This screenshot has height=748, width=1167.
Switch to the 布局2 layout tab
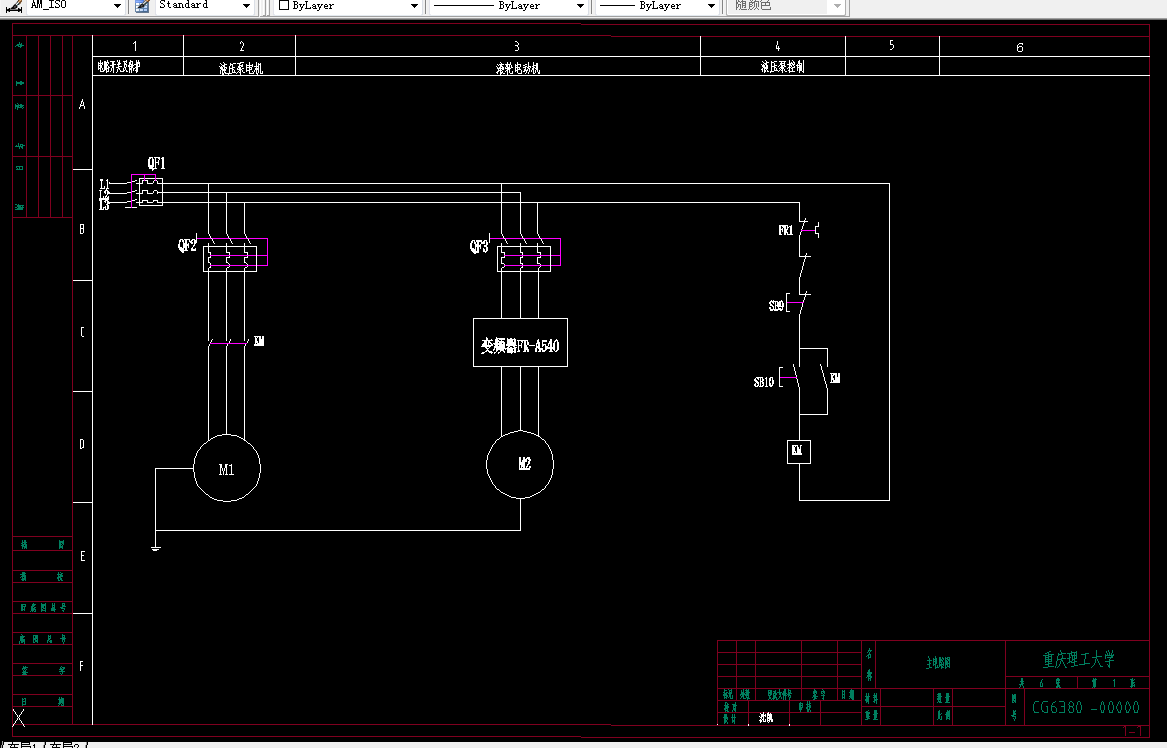(x=65, y=744)
